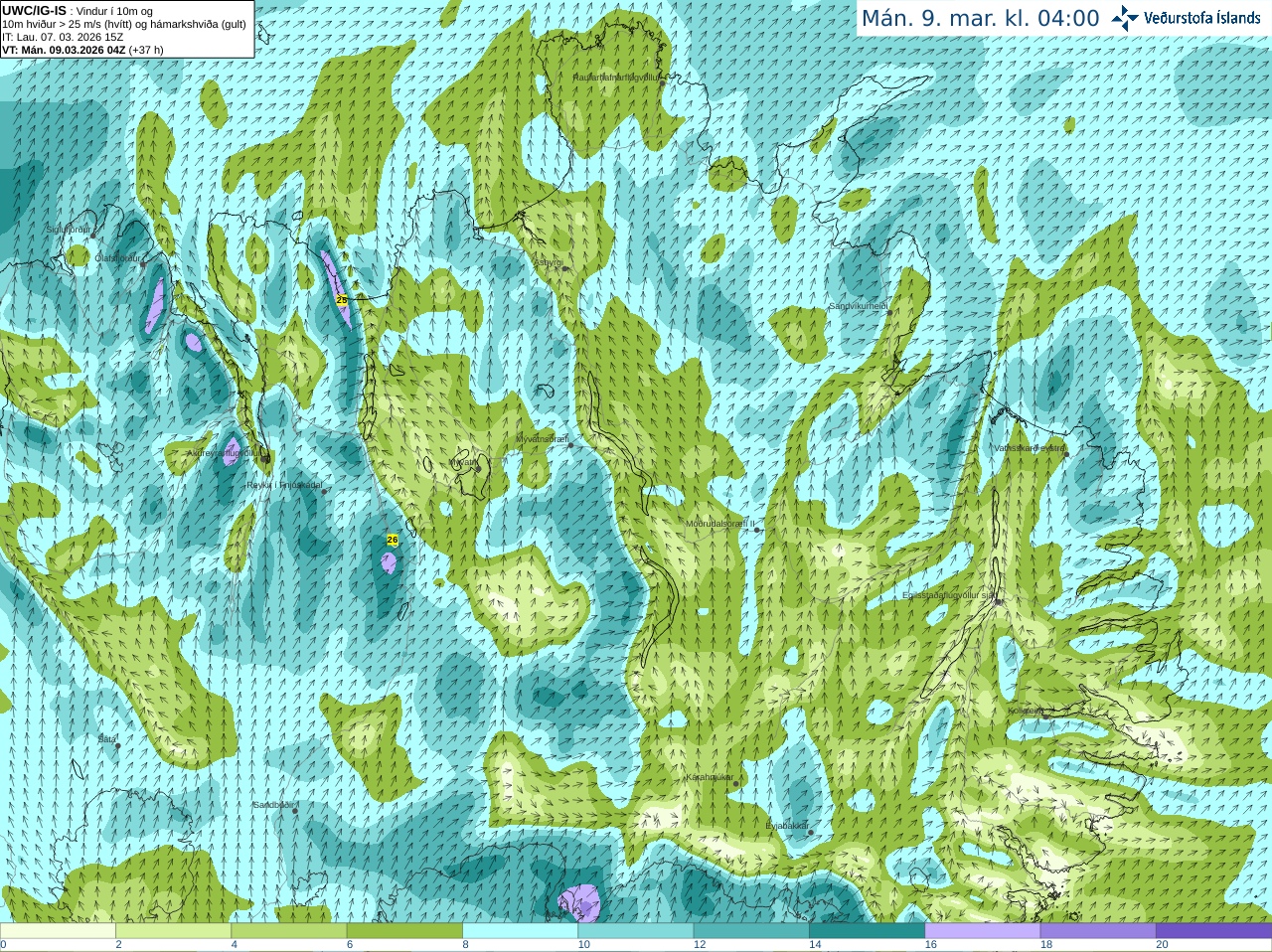Select the Mývatn station label

463,462
